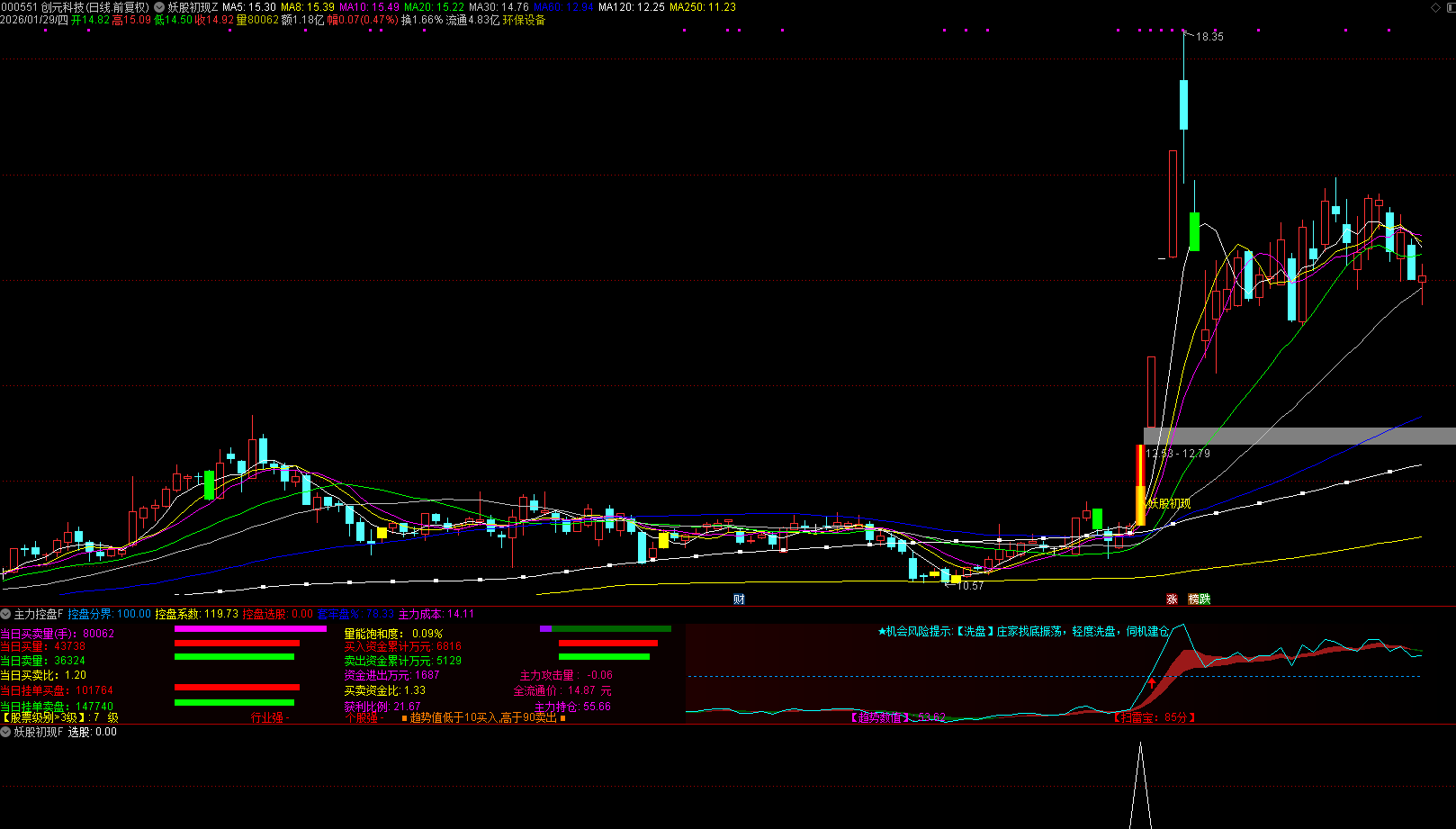Image resolution: width=1456 pixels, height=829 pixels.
Task: Click the low price 低14.50
Action: [174, 20]
